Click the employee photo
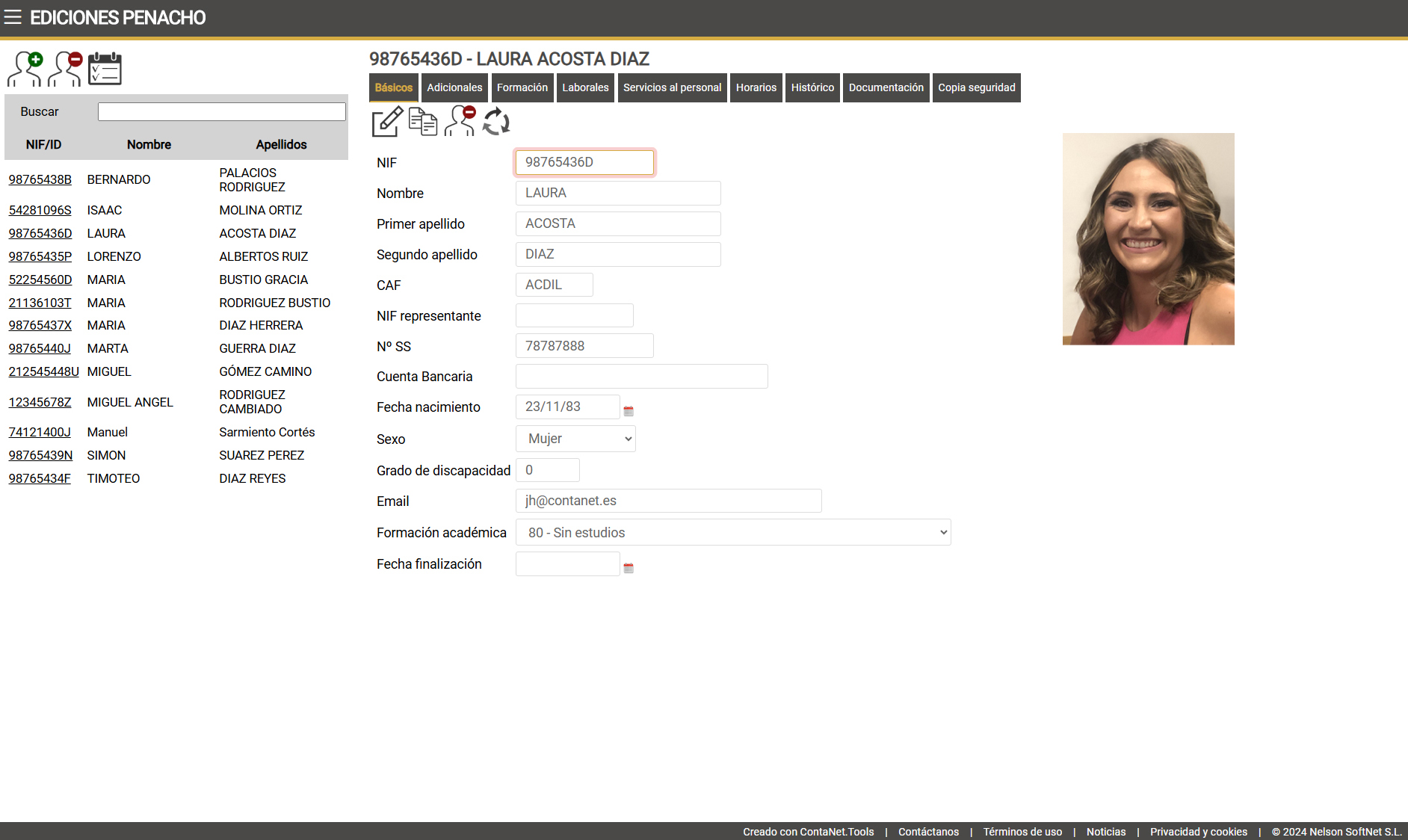Screen dimensions: 1408x840 click(1149, 239)
